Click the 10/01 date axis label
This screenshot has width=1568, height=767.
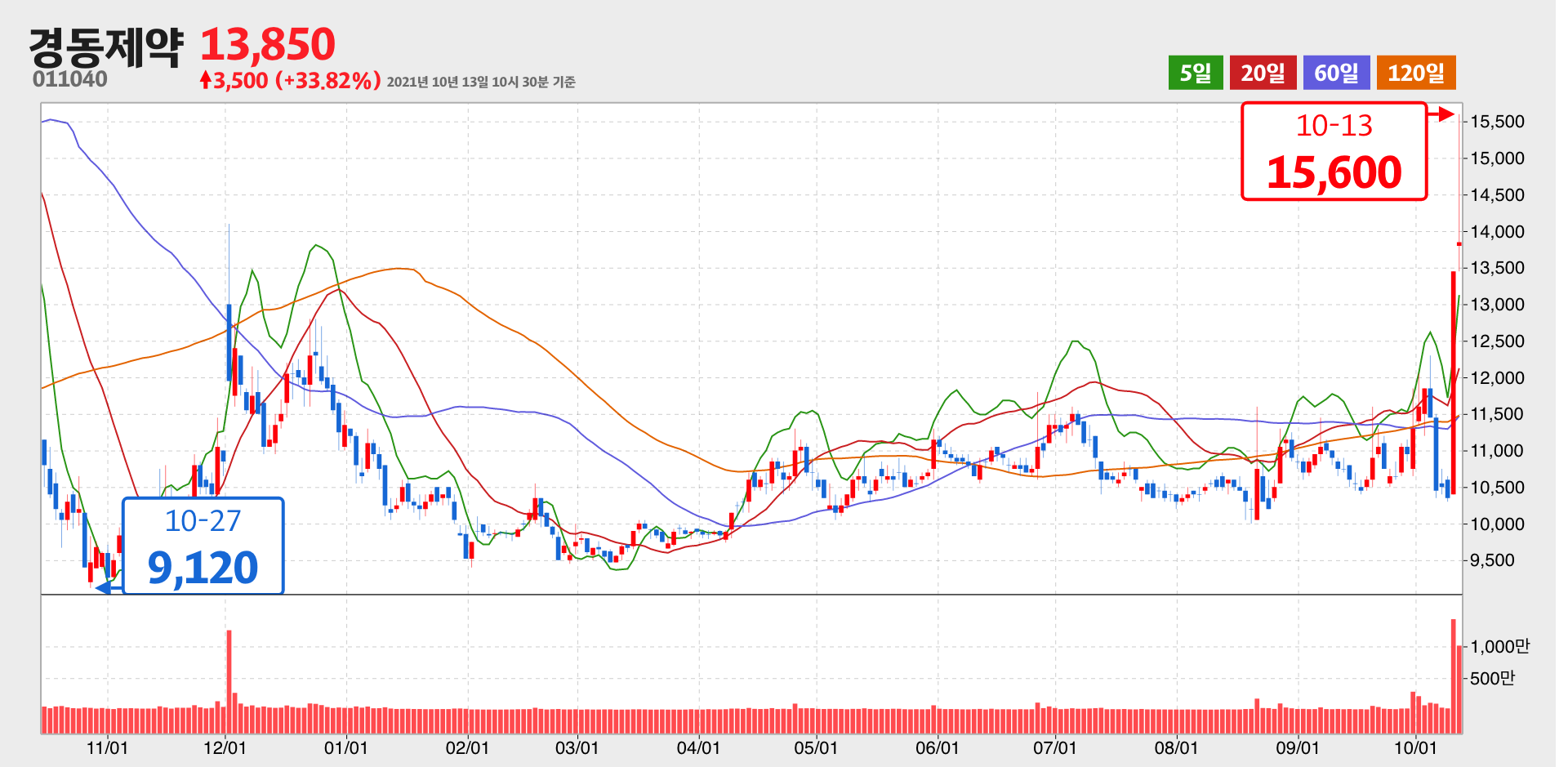pyautogui.click(x=1414, y=748)
